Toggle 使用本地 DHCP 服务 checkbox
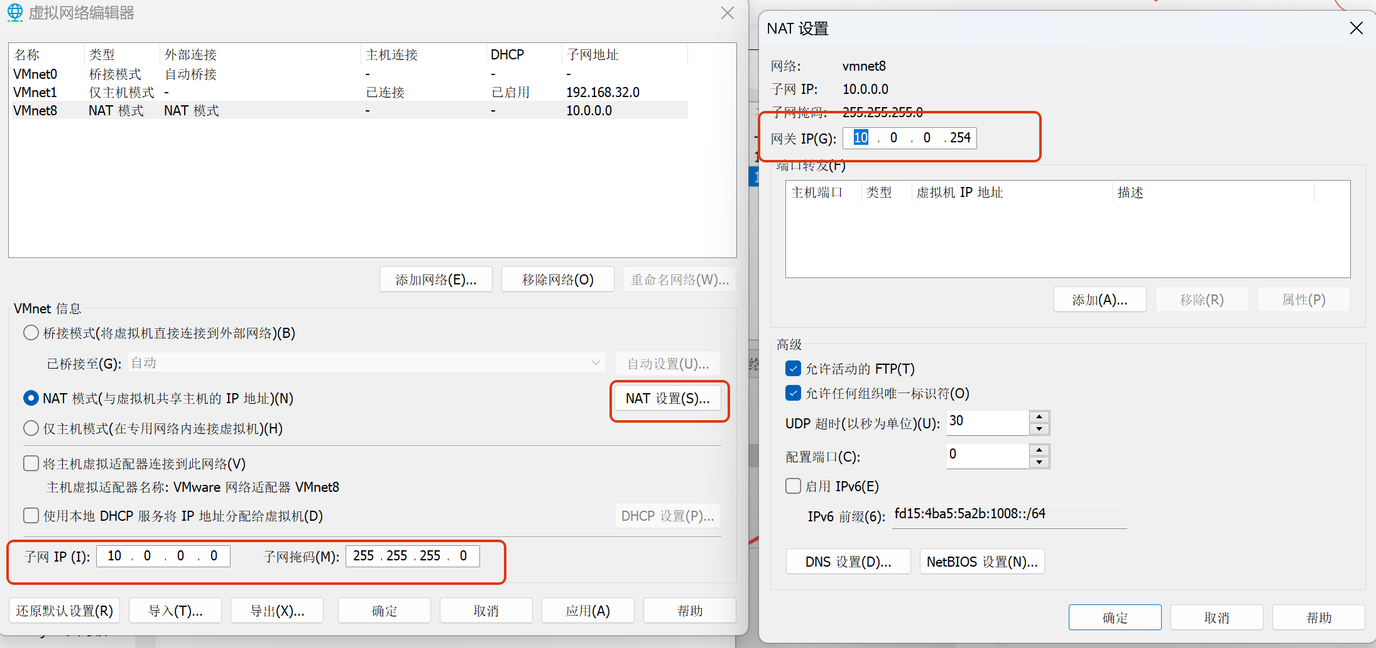 click(31, 516)
